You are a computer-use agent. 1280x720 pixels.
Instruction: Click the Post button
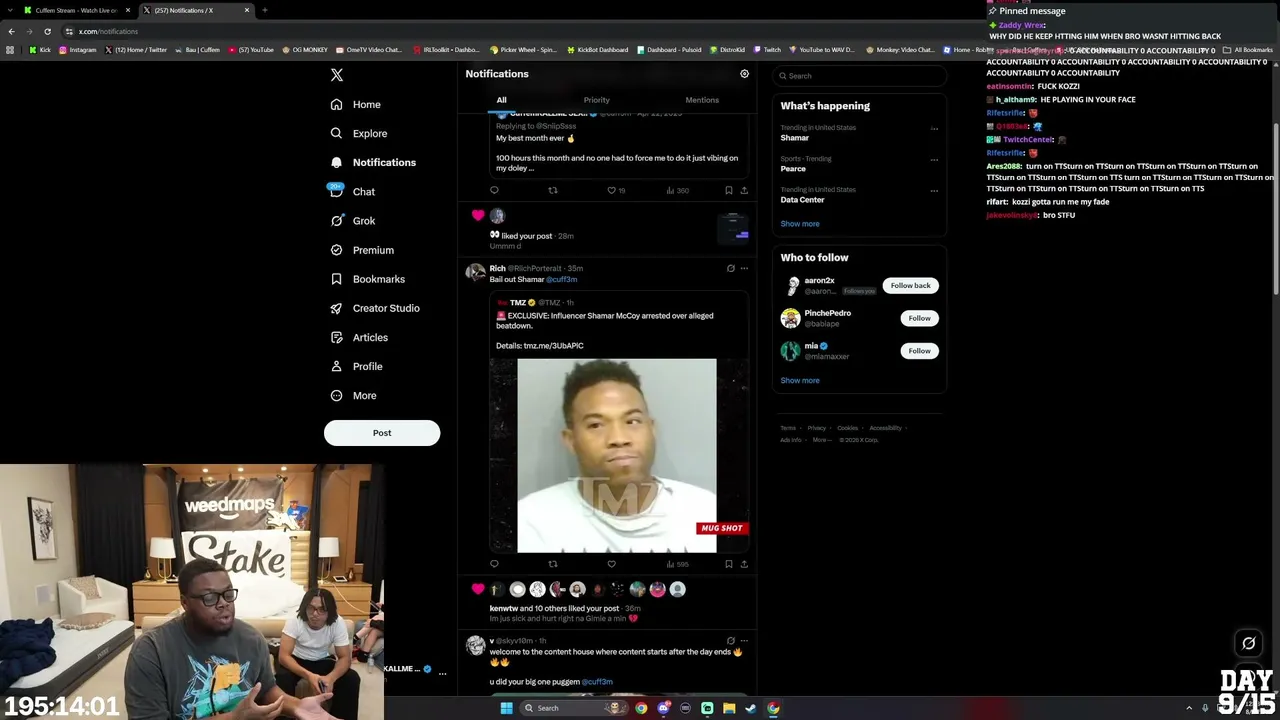point(382,433)
